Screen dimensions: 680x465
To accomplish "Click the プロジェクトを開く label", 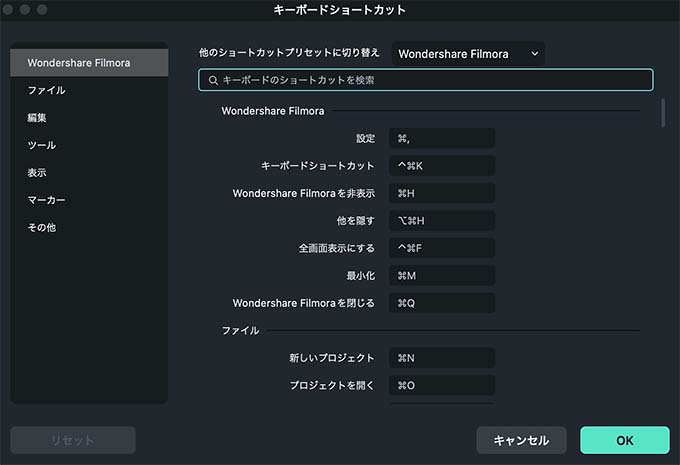I will (x=332, y=385).
